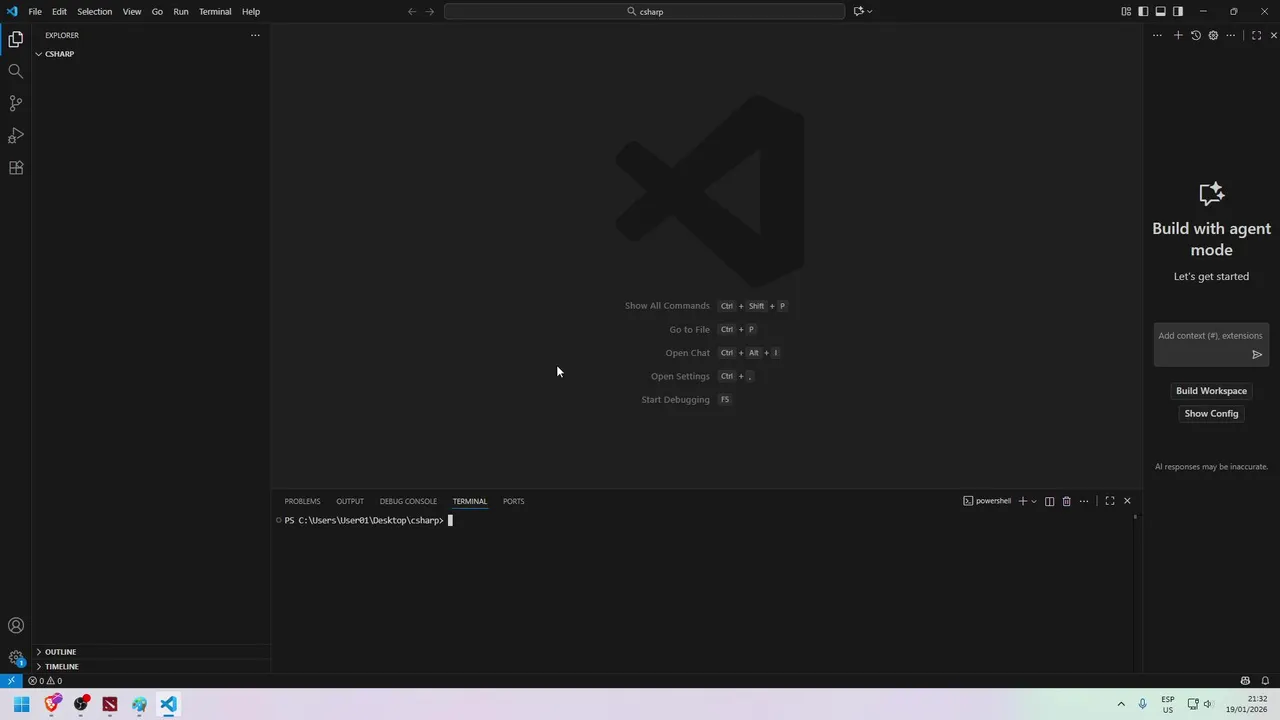
Task: Open the Manage gear in activity bar
Action: 16,658
